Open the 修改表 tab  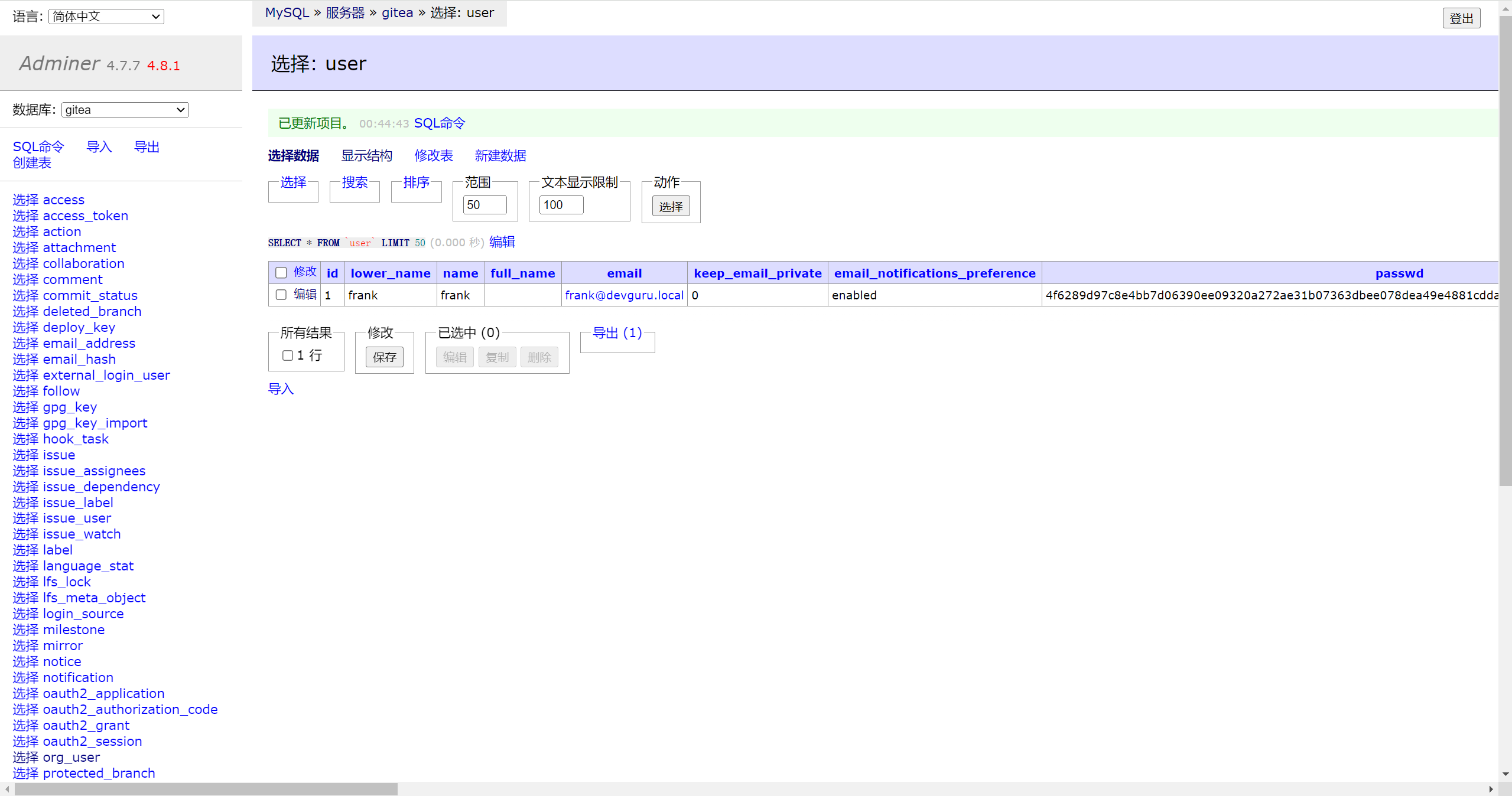[433, 156]
